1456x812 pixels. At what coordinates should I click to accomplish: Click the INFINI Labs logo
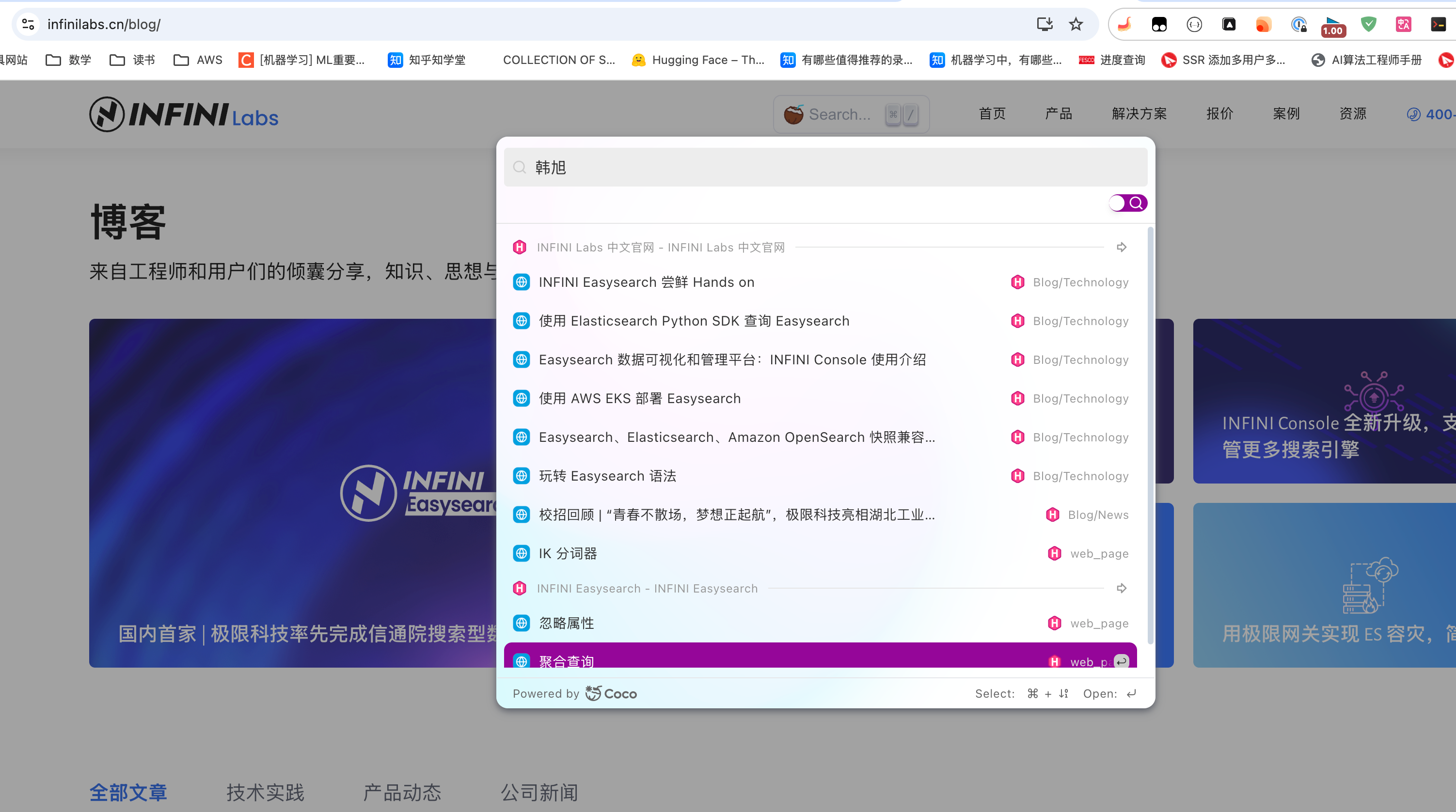point(184,114)
